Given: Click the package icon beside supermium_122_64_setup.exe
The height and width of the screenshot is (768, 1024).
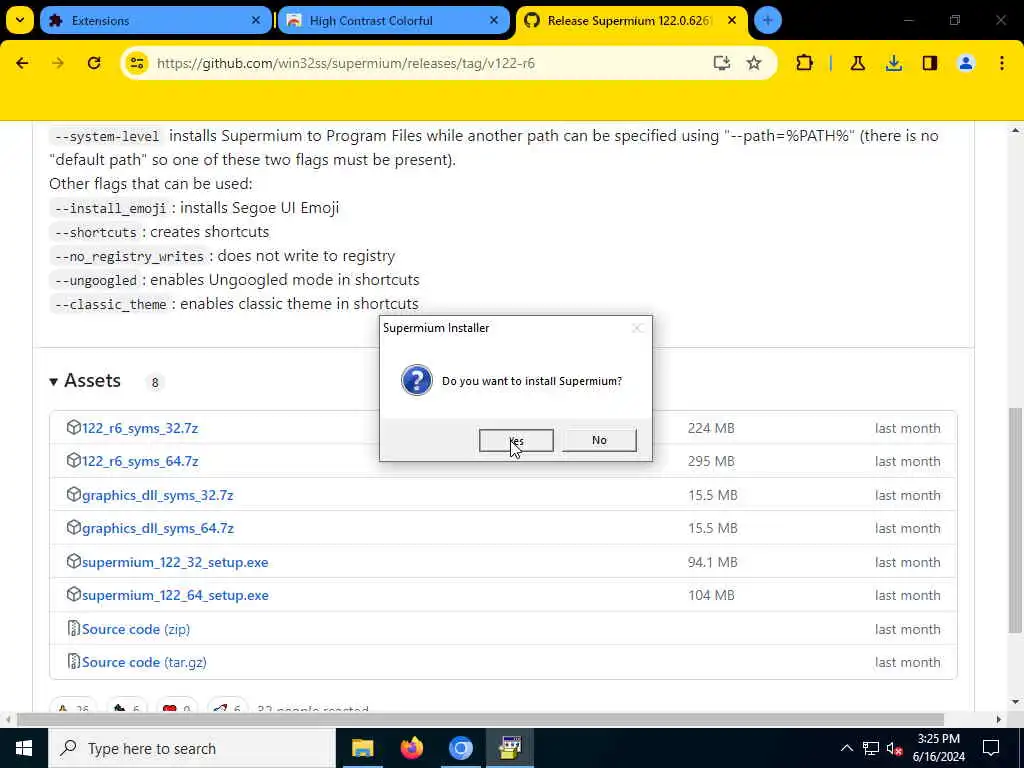Looking at the screenshot, I should (73, 594).
